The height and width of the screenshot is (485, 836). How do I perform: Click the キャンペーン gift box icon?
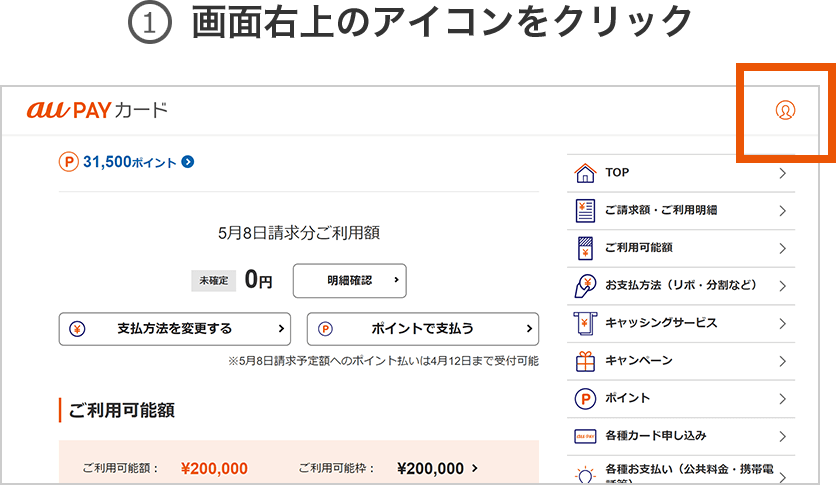tap(585, 361)
